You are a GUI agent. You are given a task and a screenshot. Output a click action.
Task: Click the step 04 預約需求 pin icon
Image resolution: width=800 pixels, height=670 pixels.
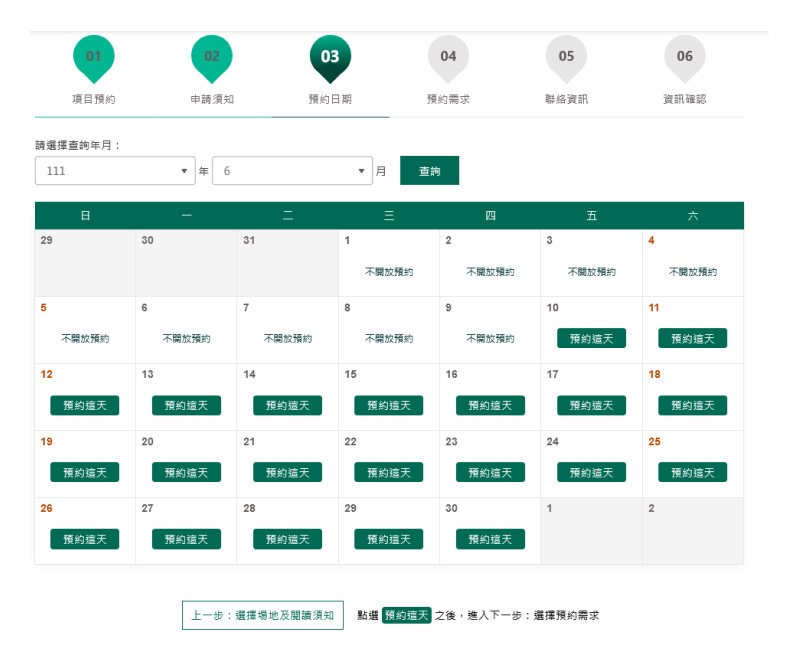click(x=448, y=57)
